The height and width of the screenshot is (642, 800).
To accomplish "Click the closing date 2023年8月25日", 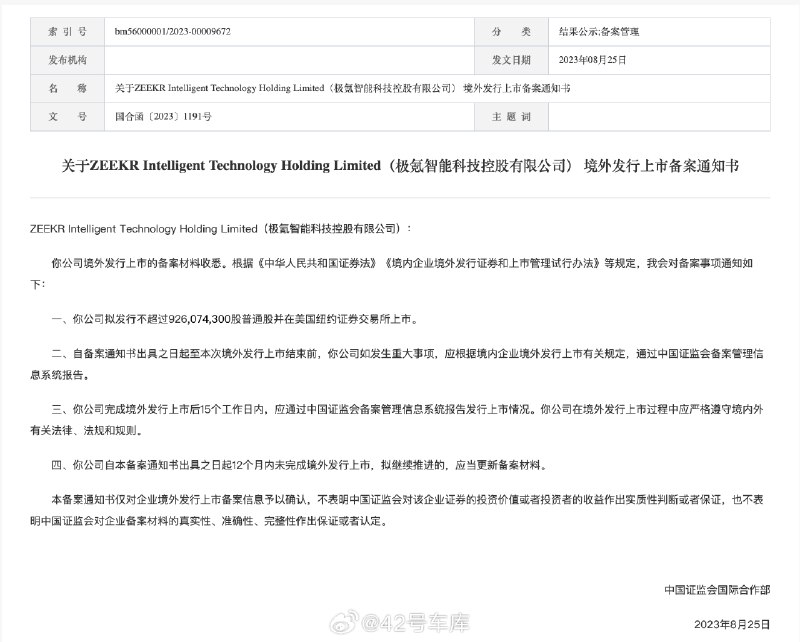I will [x=732, y=624].
